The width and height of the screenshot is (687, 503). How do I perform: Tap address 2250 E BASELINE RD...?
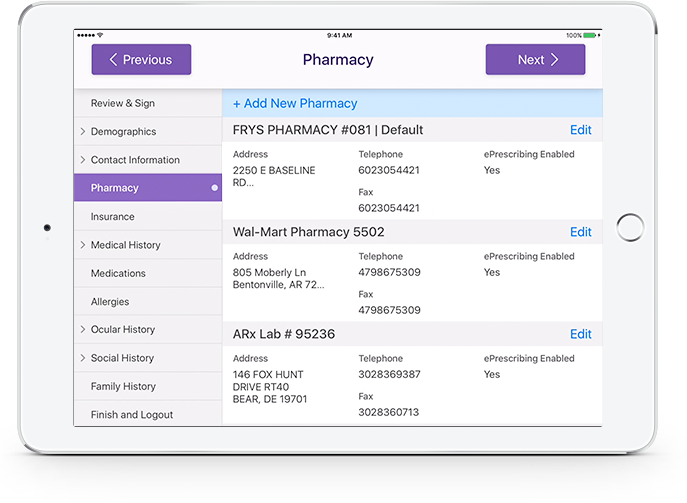click(274, 176)
